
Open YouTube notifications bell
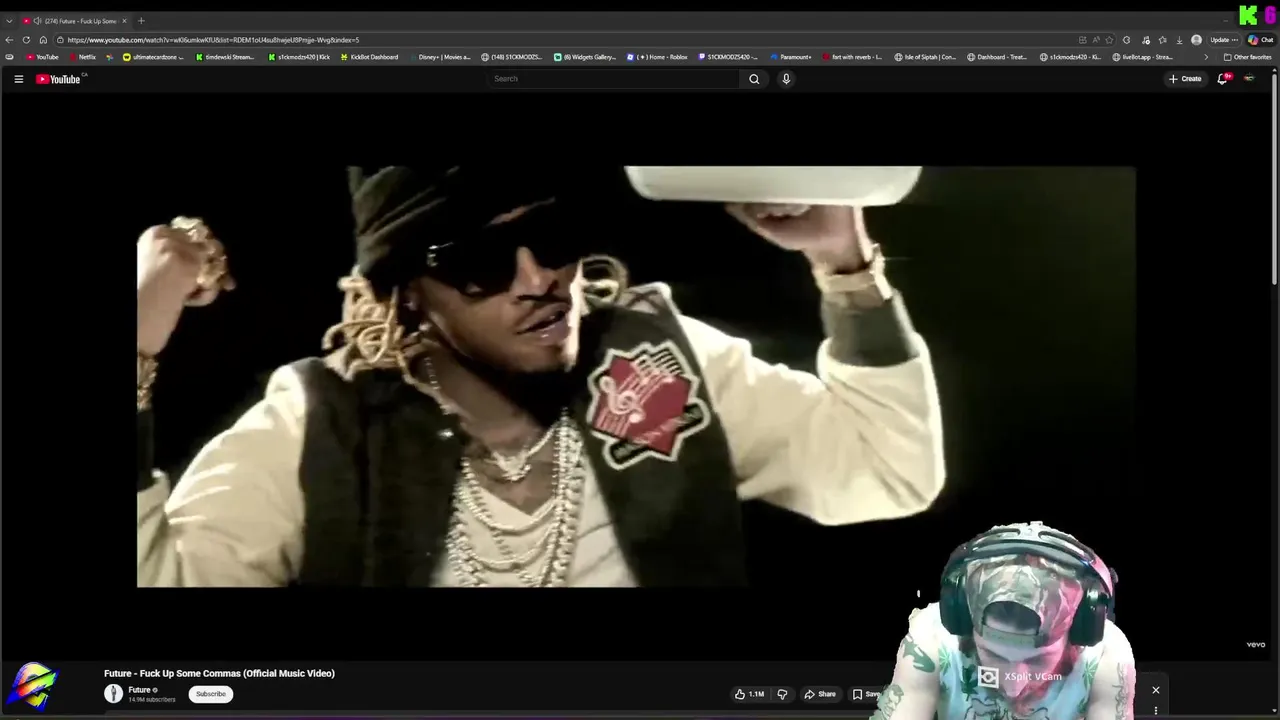(1222, 79)
